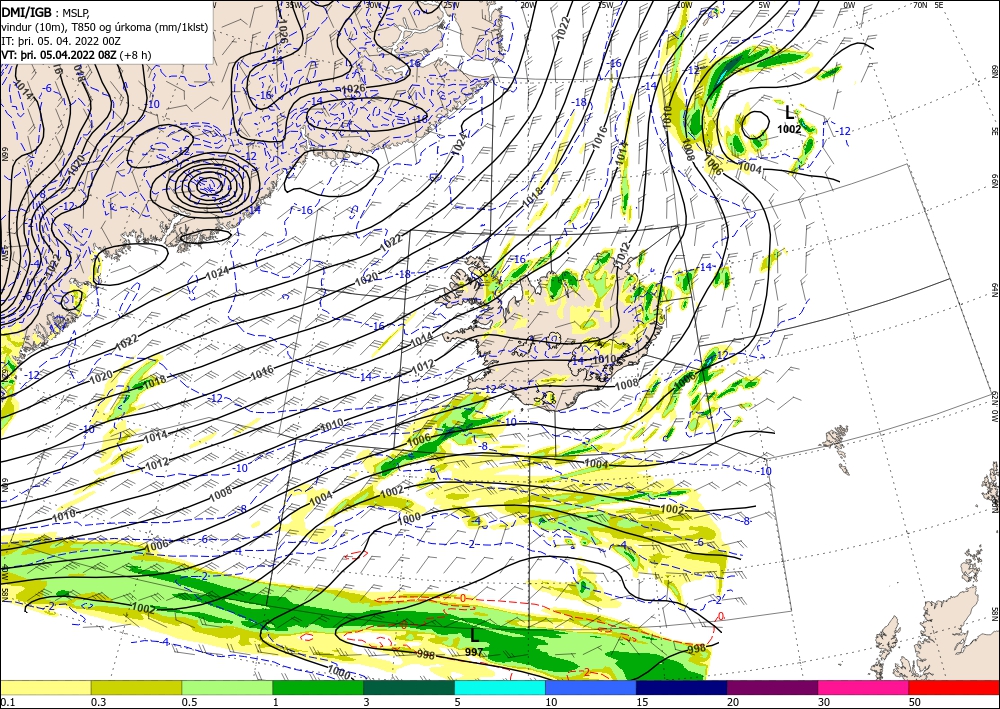Click the legend value 0.3
Screen dimensions: 1000x709
coord(98,702)
